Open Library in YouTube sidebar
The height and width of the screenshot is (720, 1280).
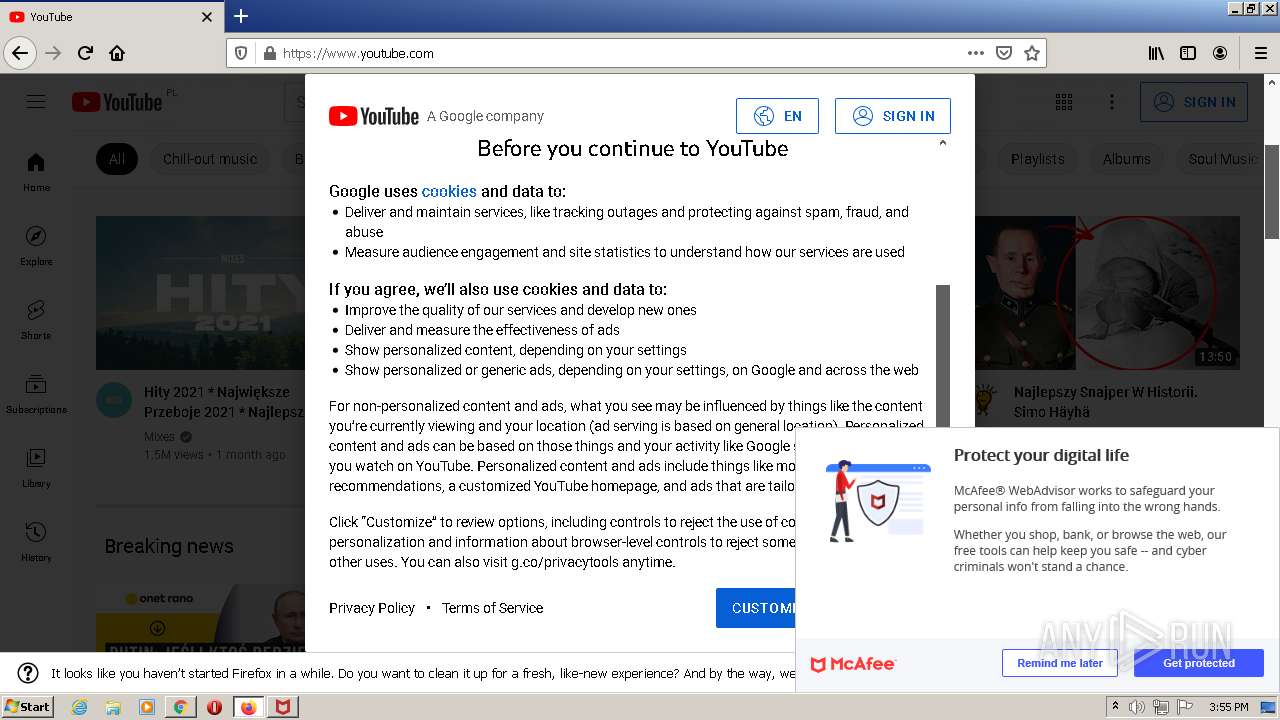click(x=36, y=468)
